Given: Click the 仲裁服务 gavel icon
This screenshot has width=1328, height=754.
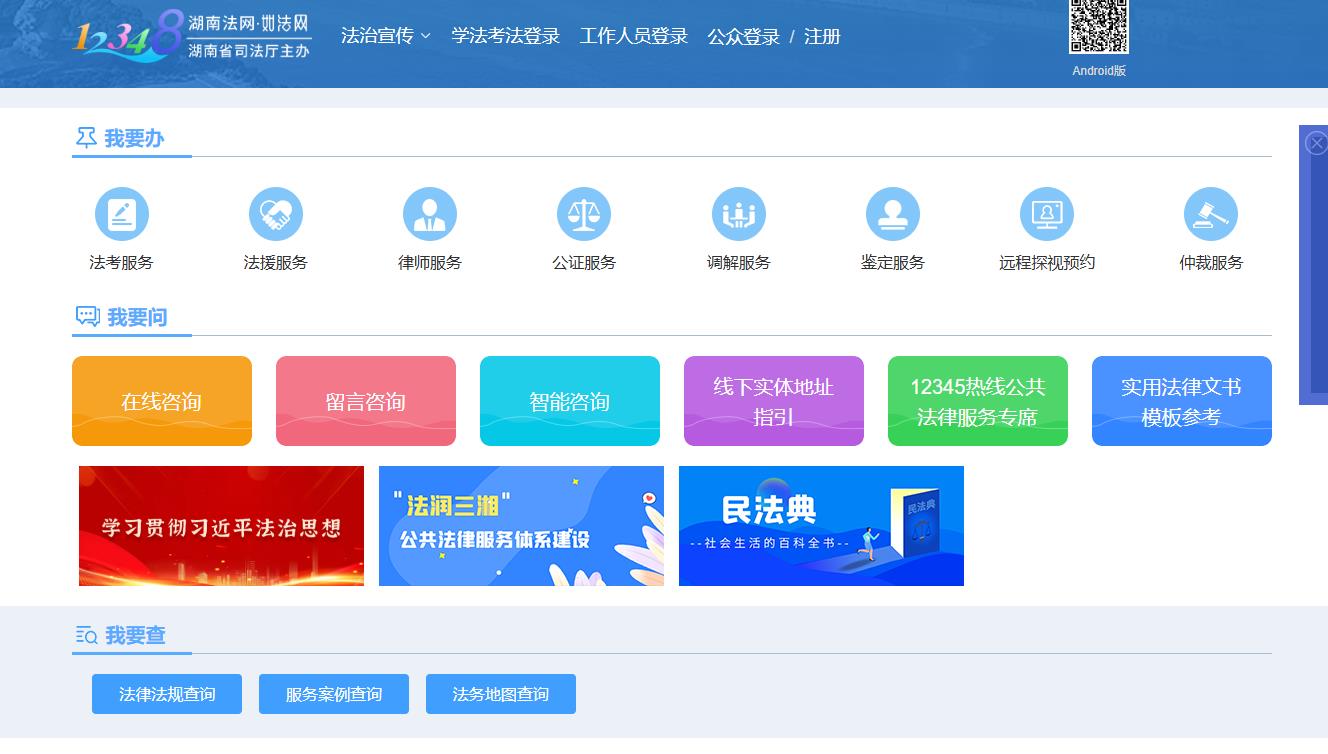Looking at the screenshot, I should (x=1210, y=214).
